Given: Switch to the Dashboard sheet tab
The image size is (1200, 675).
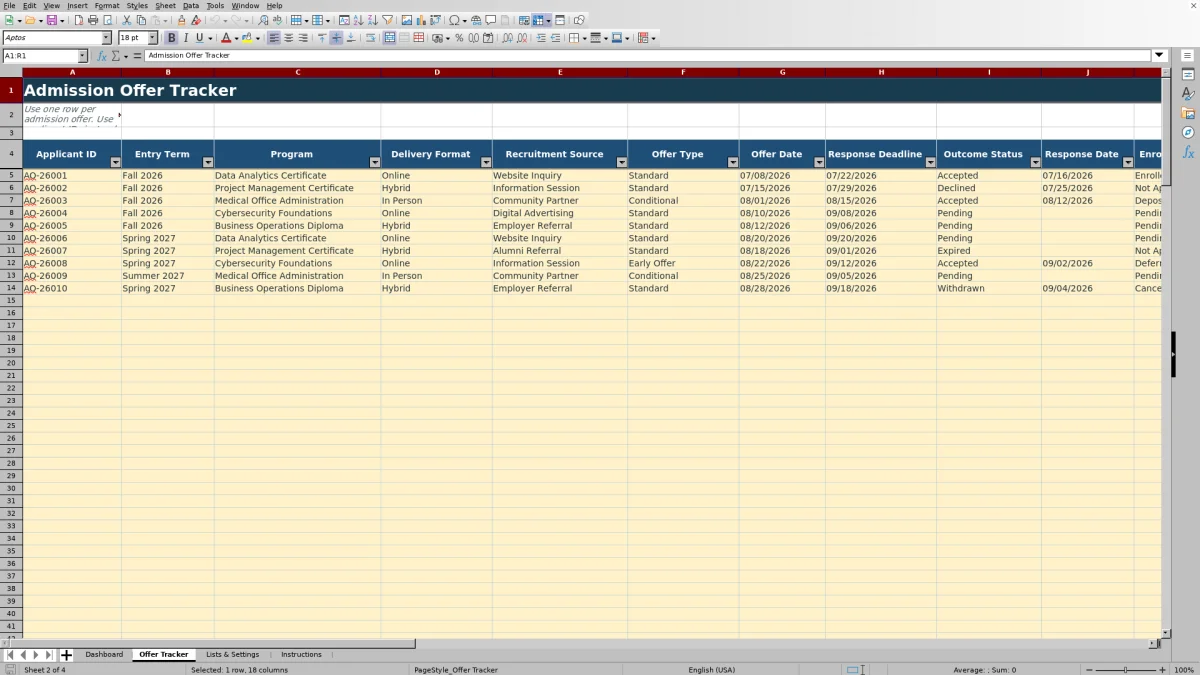Looking at the screenshot, I should (x=104, y=655).
